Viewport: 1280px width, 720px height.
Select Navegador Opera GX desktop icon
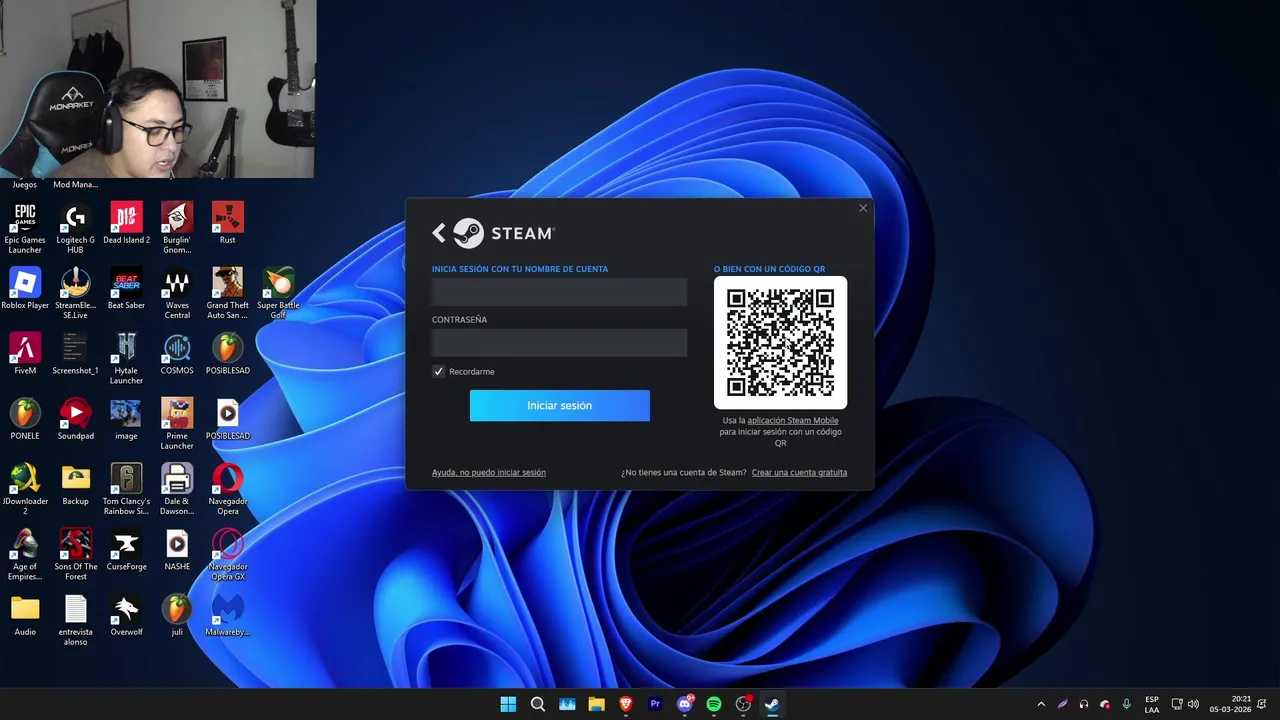[228, 555]
